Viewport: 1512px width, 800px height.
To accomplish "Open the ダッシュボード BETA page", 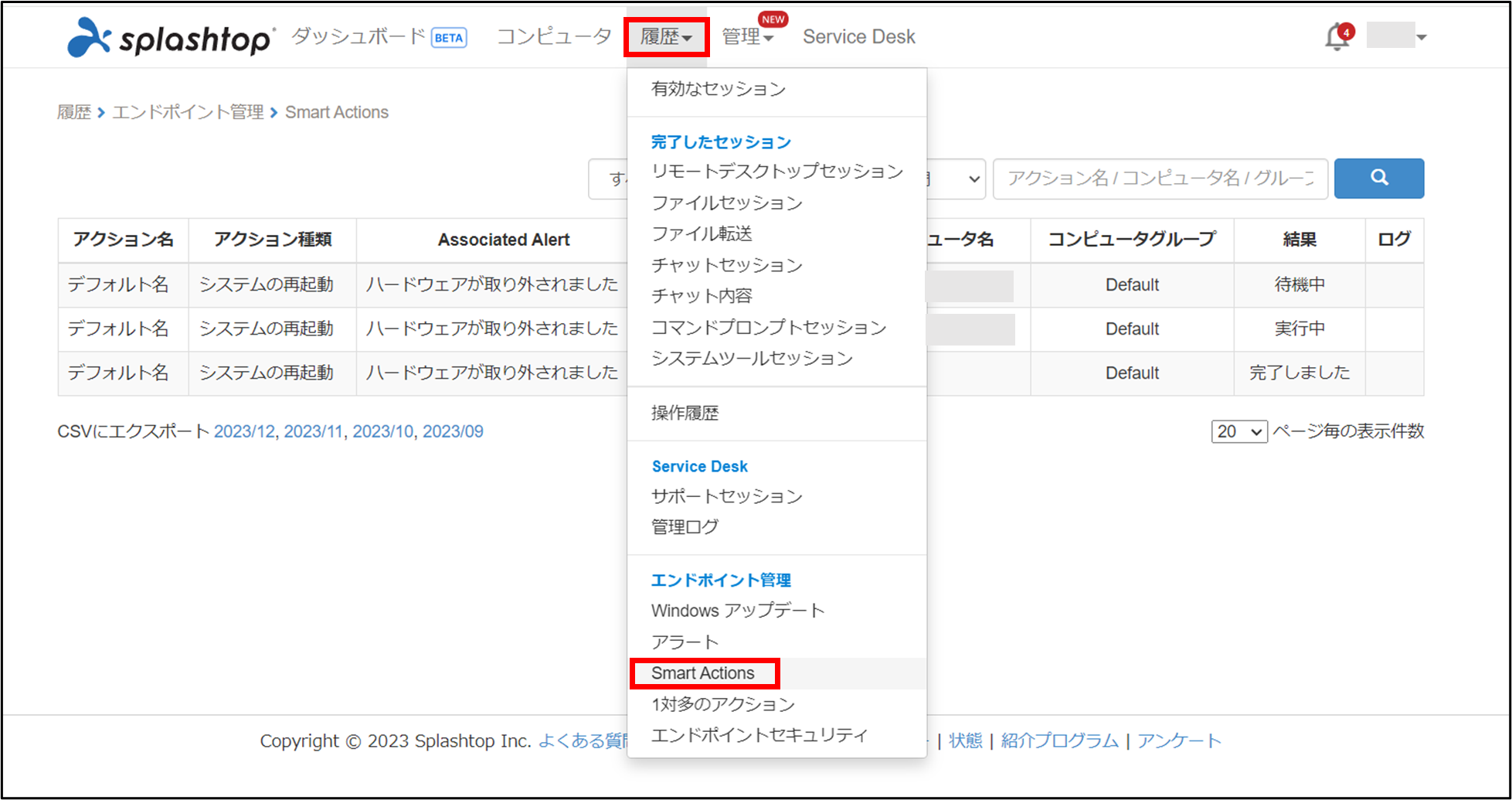I will pos(379,36).
